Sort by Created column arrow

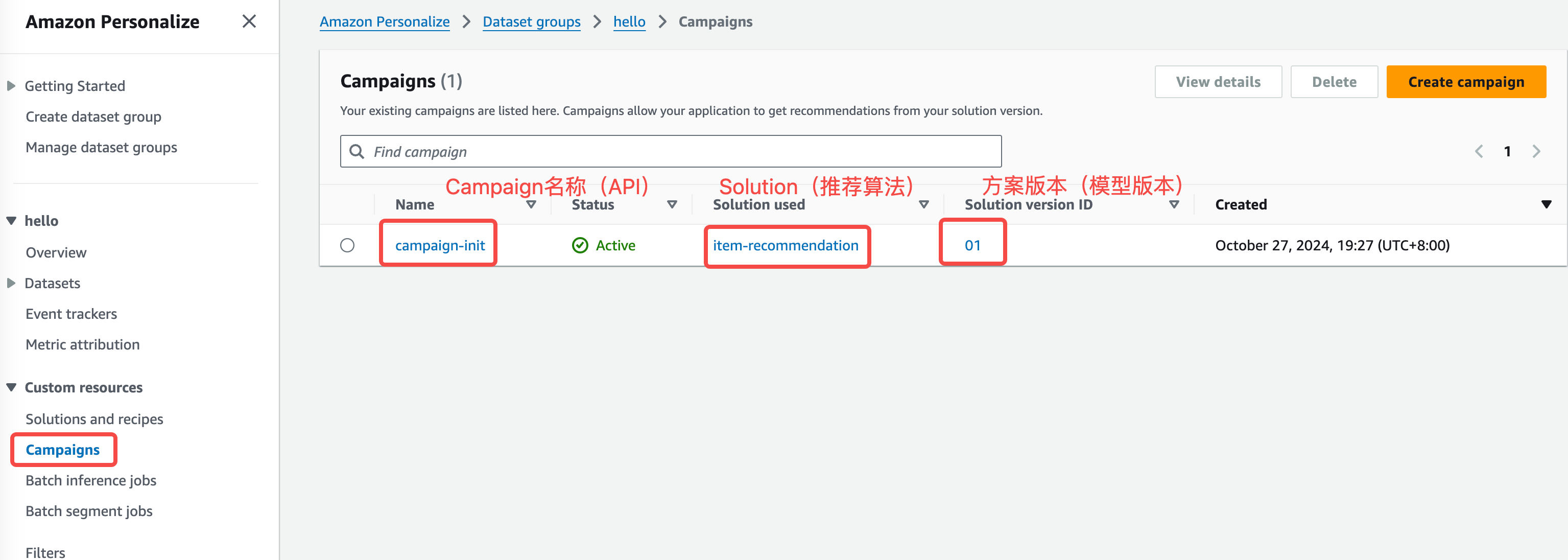tap(1546, 204)
